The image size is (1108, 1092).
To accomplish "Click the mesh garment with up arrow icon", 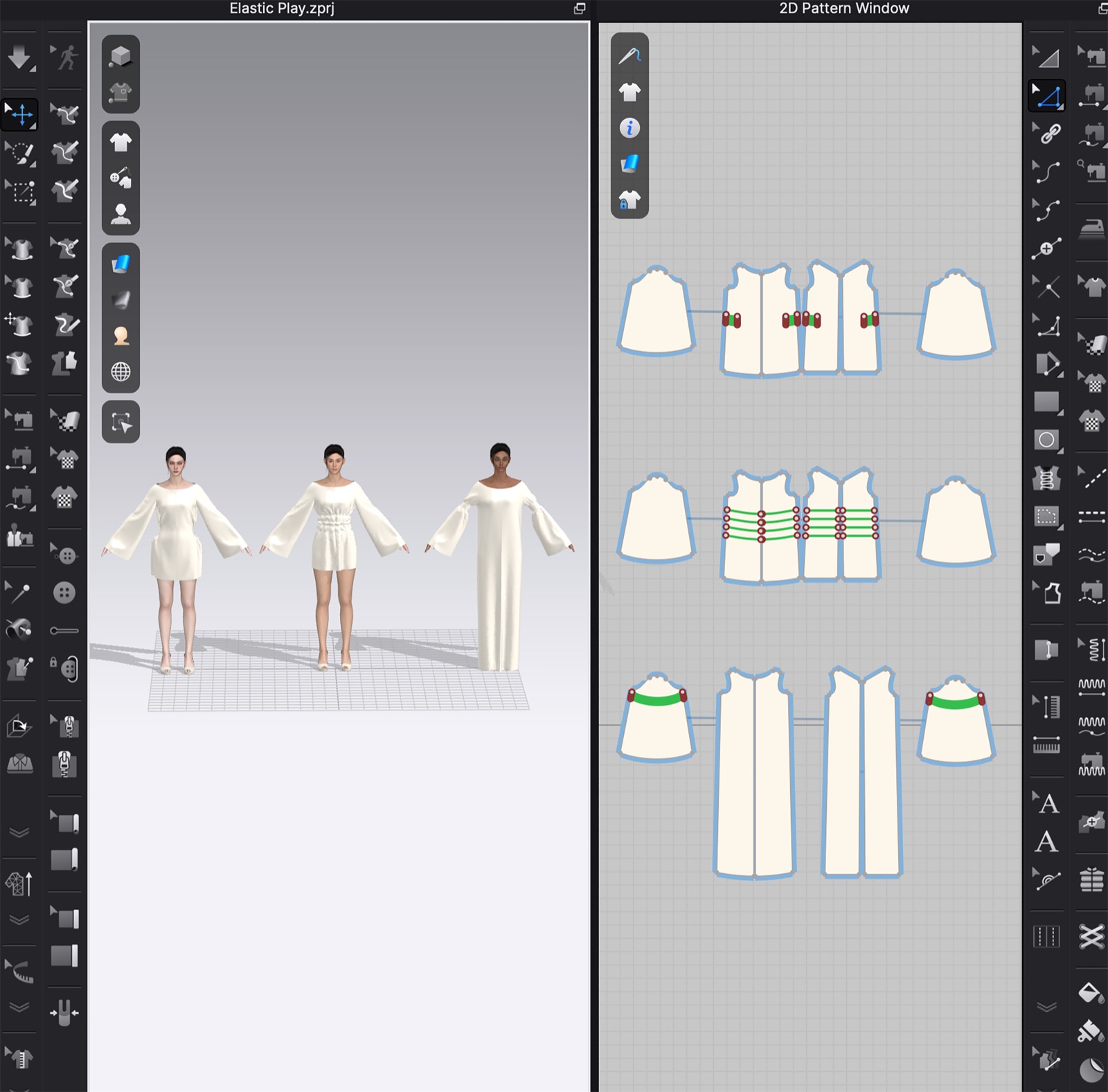I will click(19, 883).
